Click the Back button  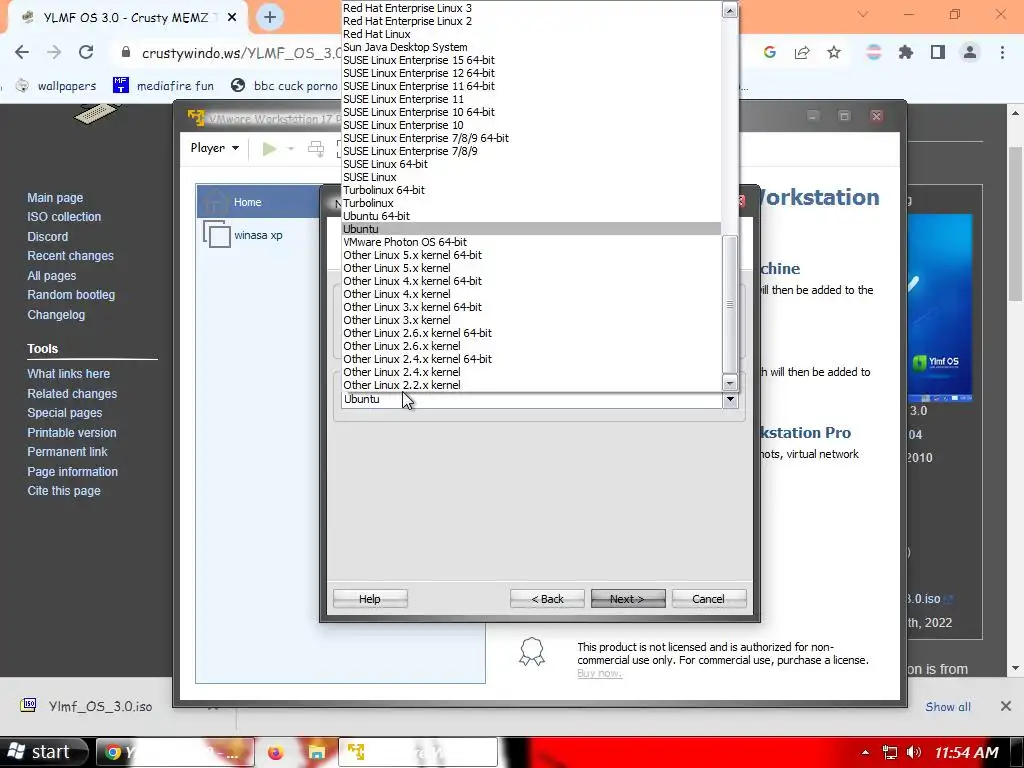click(x=547, y=599)
